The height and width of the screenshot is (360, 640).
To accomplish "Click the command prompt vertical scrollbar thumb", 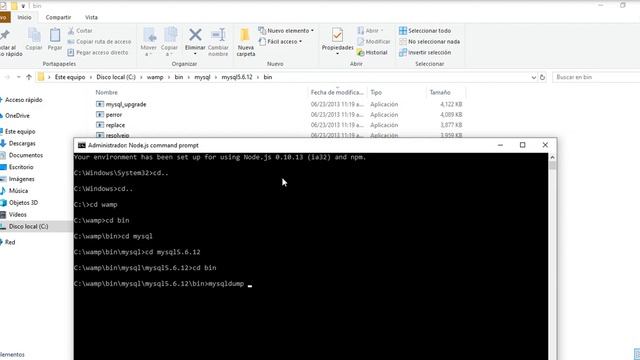I will (x=552, y=165).
